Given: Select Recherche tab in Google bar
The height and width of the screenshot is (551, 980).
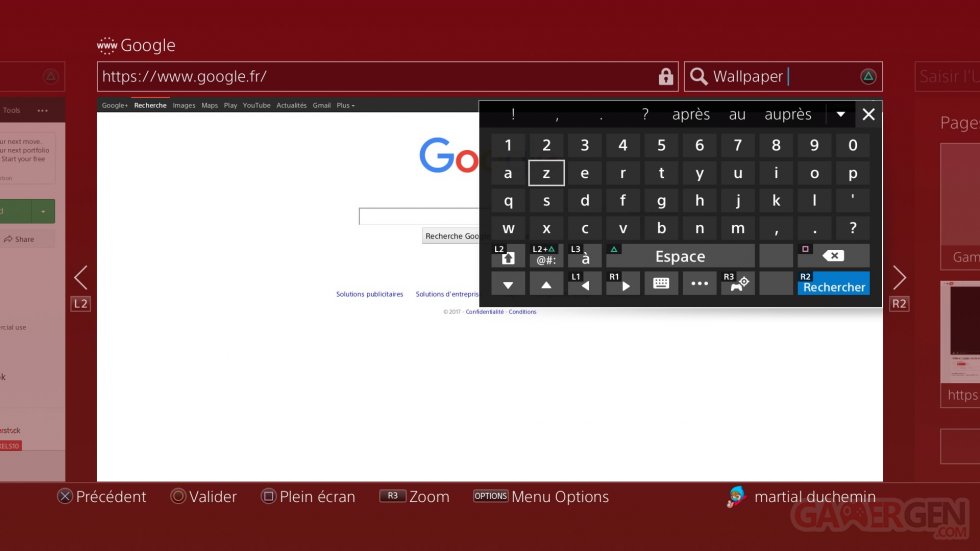Looking at the screenshot, I should pyautogui.click(x=150, y=106).
